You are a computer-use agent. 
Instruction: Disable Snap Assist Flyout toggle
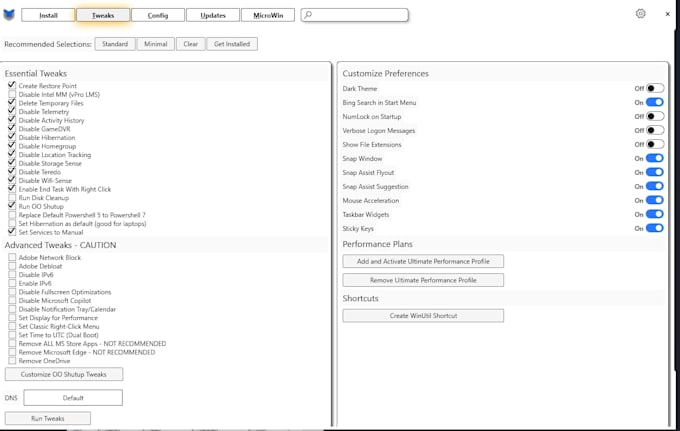click(x=654, y=172)
